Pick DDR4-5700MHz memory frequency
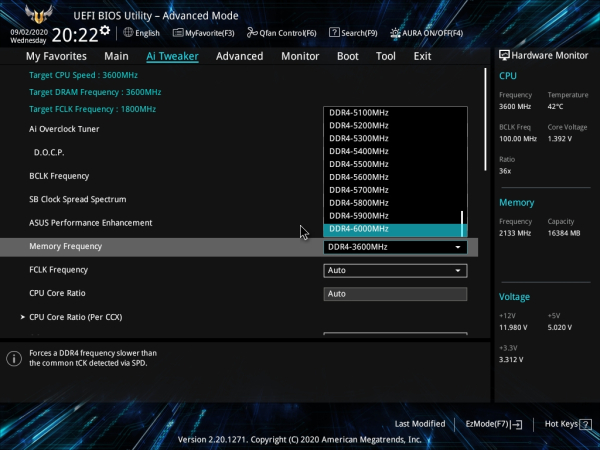This screenshot has width=600, height=450. 392,190
